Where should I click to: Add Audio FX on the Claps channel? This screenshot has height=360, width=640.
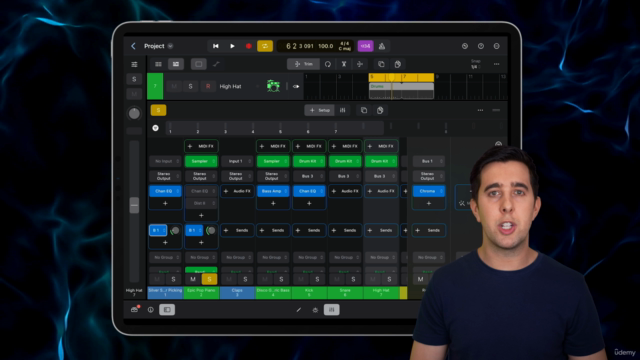point(237,191)
